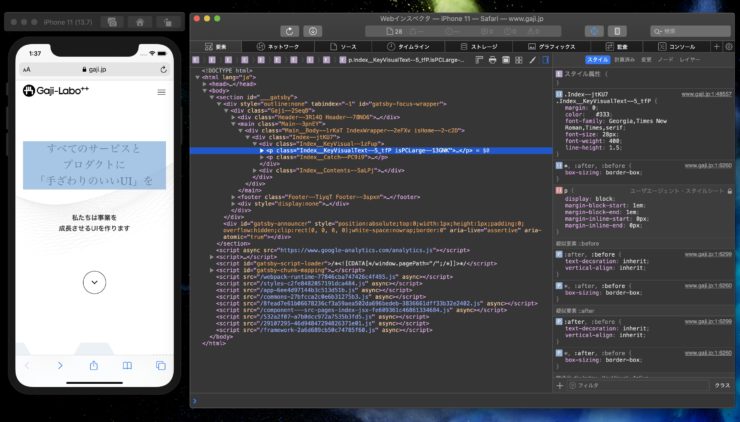Switch to the 監査 audit tab
Image resolution: width=740 pixels, height=422 pixels.
[616, 47]
